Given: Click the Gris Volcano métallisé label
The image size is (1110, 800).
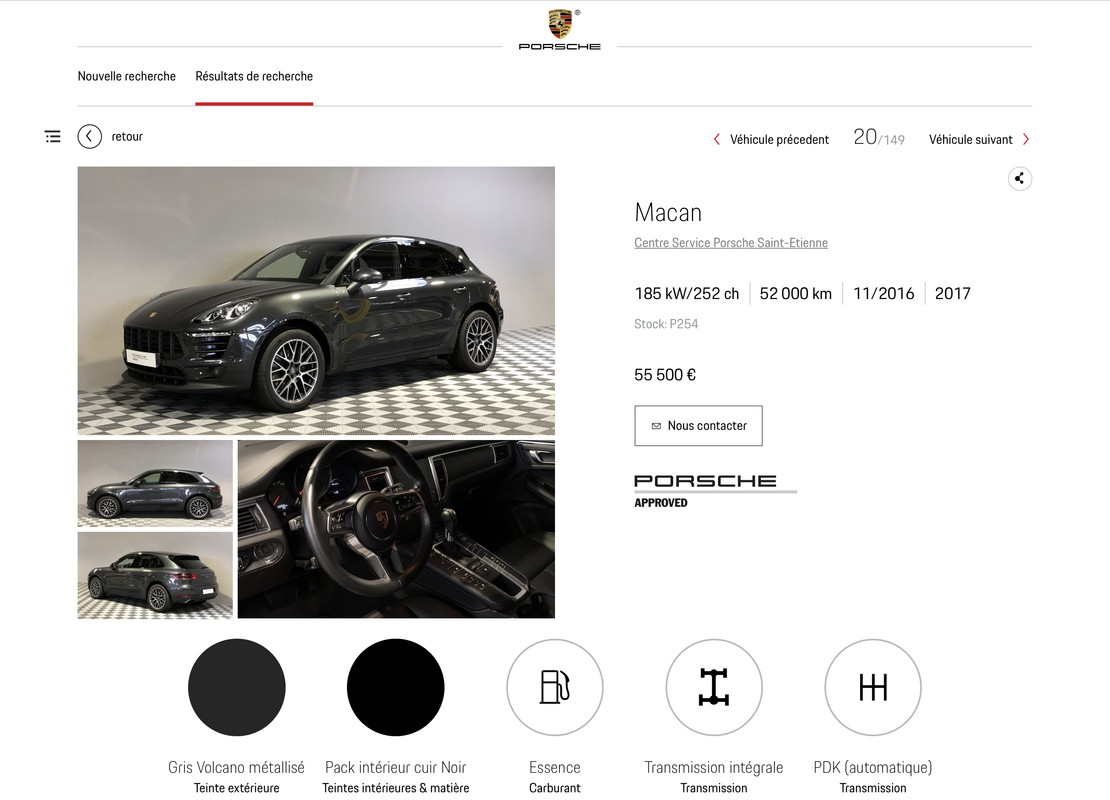Looking at the screenshot, I should [236, 767].
